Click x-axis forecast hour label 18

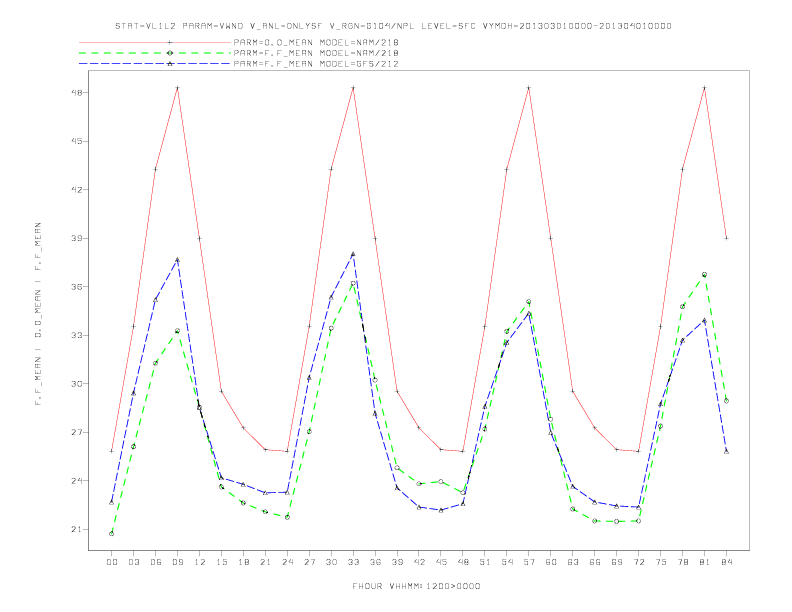coord(243,562)
